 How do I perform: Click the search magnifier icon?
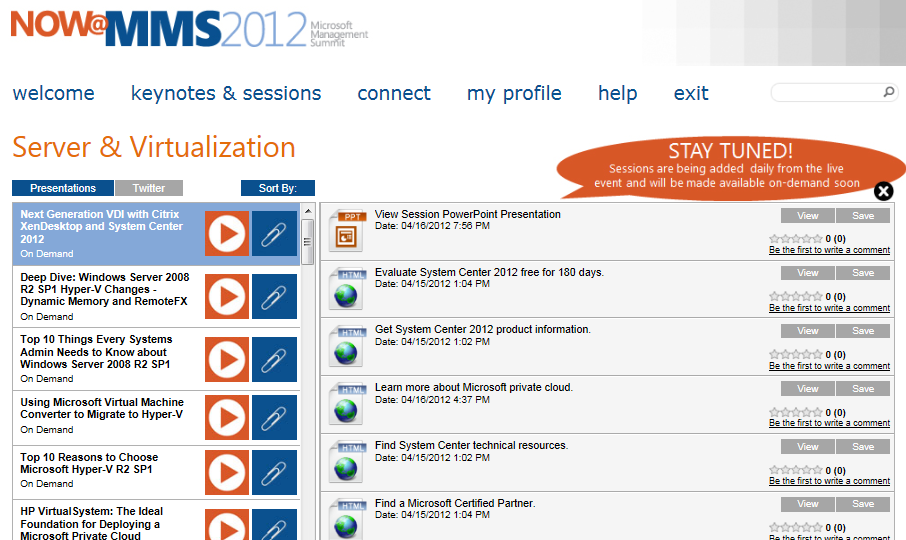[888, 93]
